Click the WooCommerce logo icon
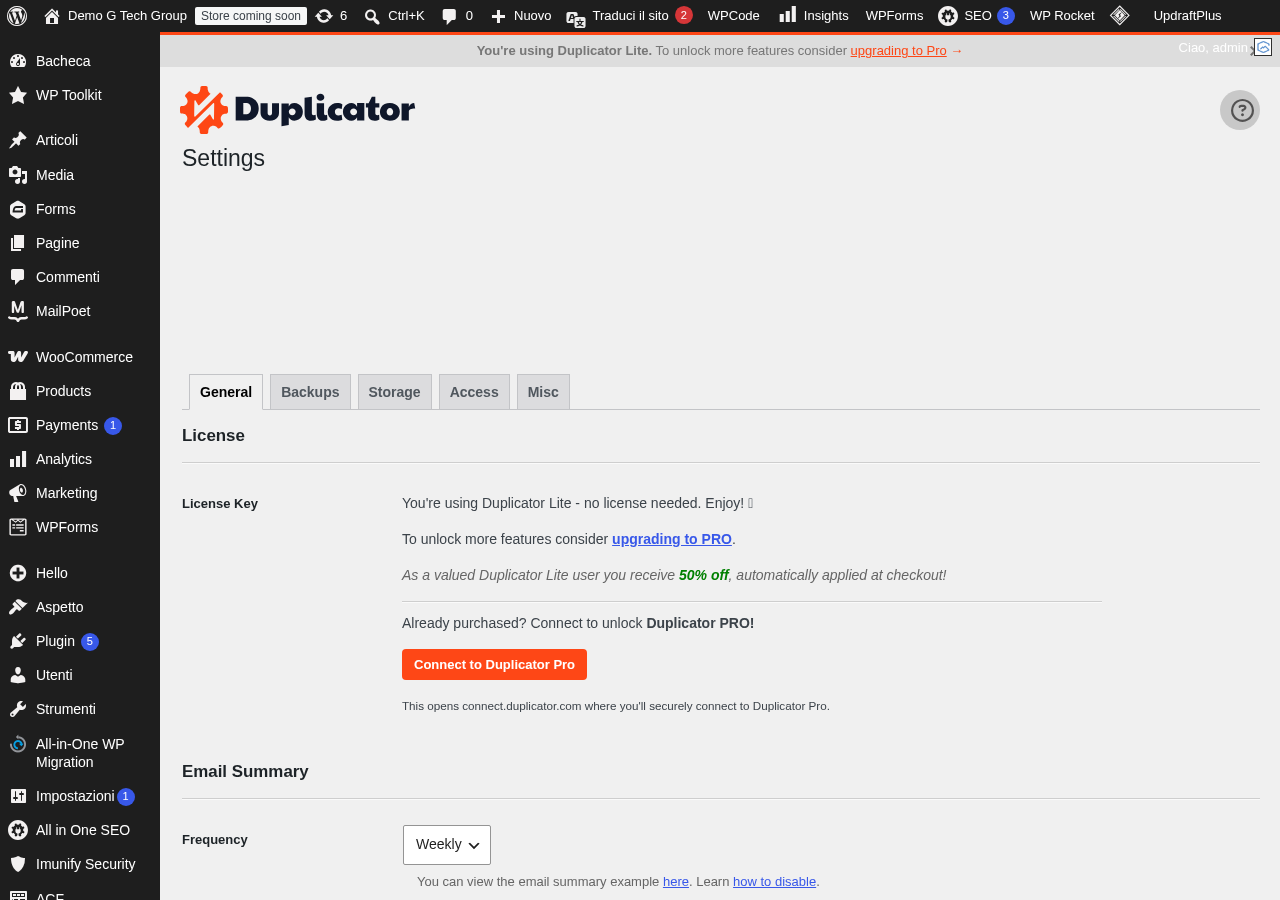The width and height of the screenshot is (1280, 900). pyautogui.click(x=18, y=357)
